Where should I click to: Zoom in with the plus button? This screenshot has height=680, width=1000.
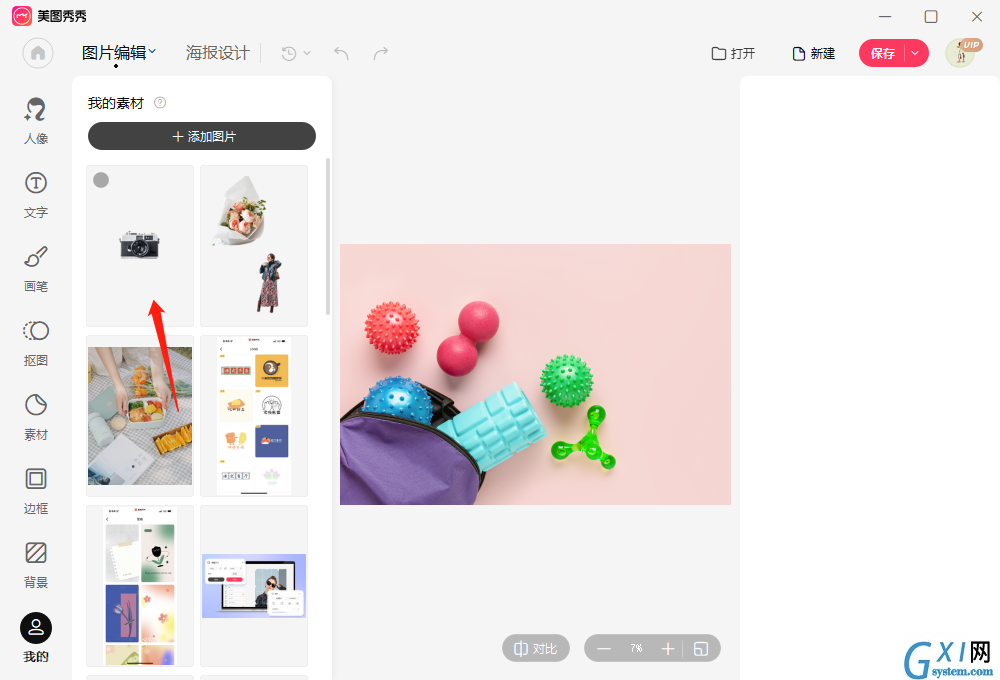point(668,649)
